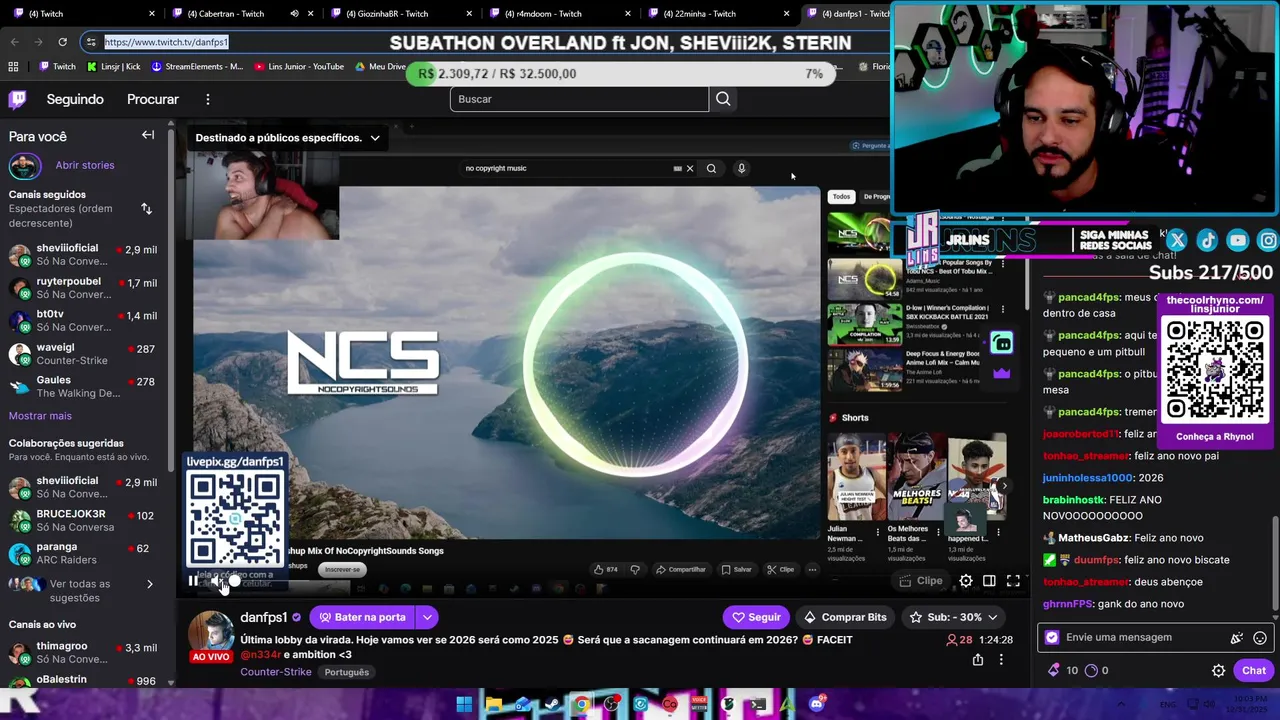Screen dimensions: 1280x720
Task: Open the Counter-Strike category link
Action: [276, 672]
